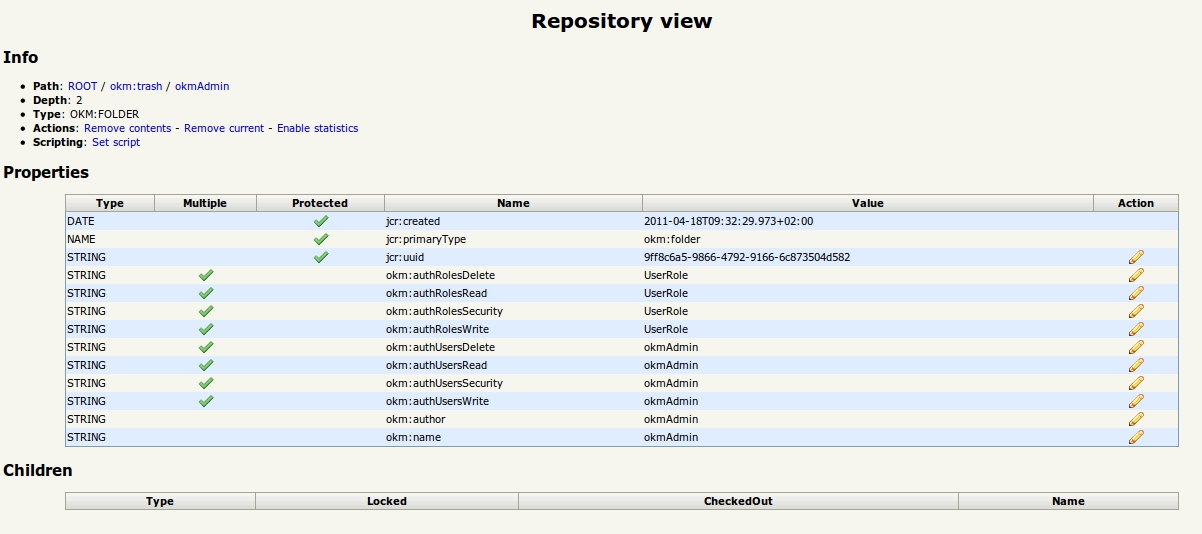Click protected checkmark for jcr:primaryType
The width and height of the screenshot is (1202, 534).
[320, 239]
